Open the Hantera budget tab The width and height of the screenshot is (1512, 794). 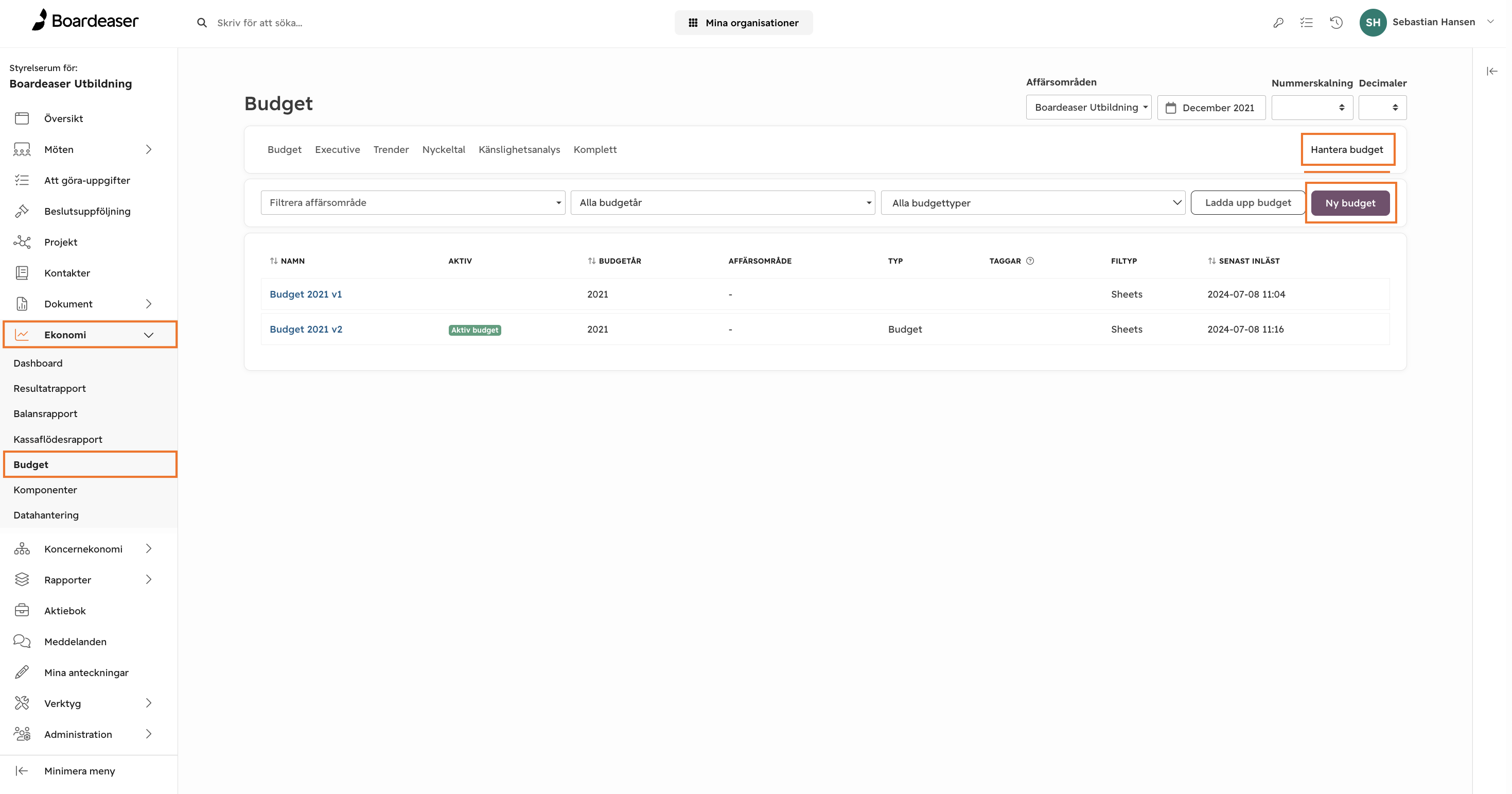pos(1347,150)
